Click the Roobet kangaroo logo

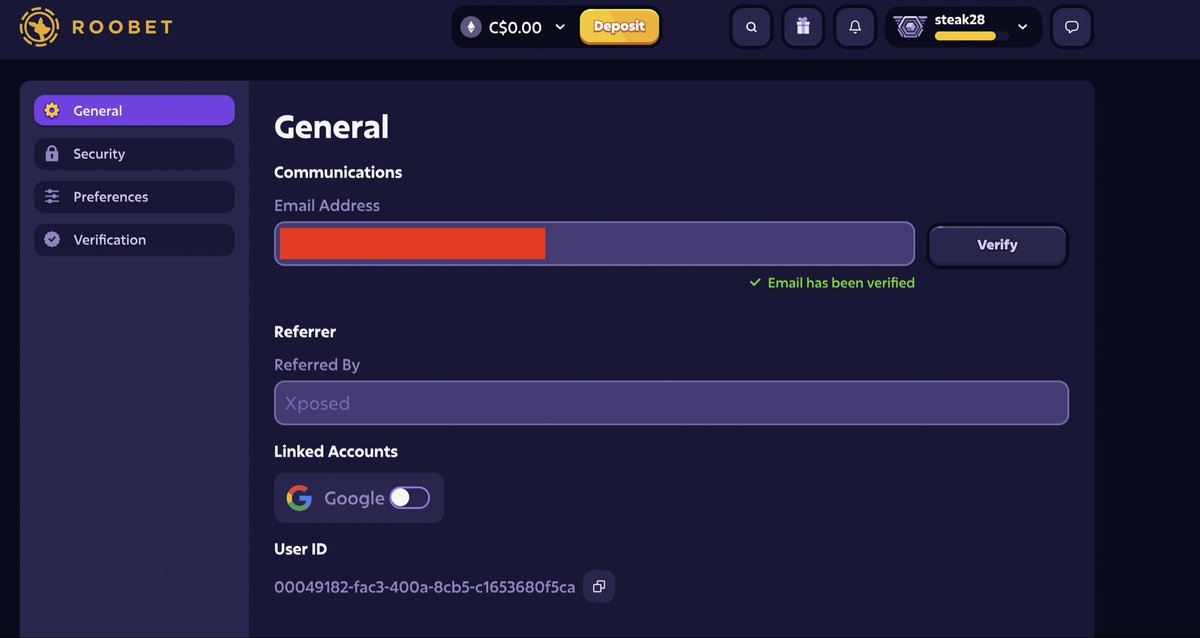pos(39,27)
